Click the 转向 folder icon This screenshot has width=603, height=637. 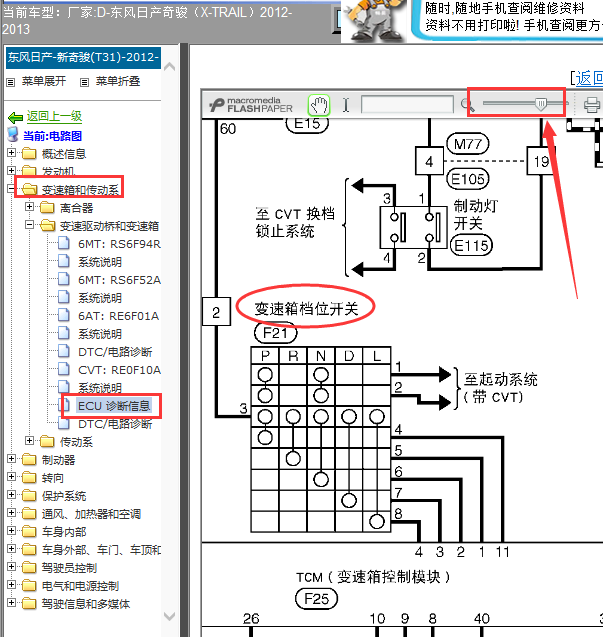click(29, 477)
